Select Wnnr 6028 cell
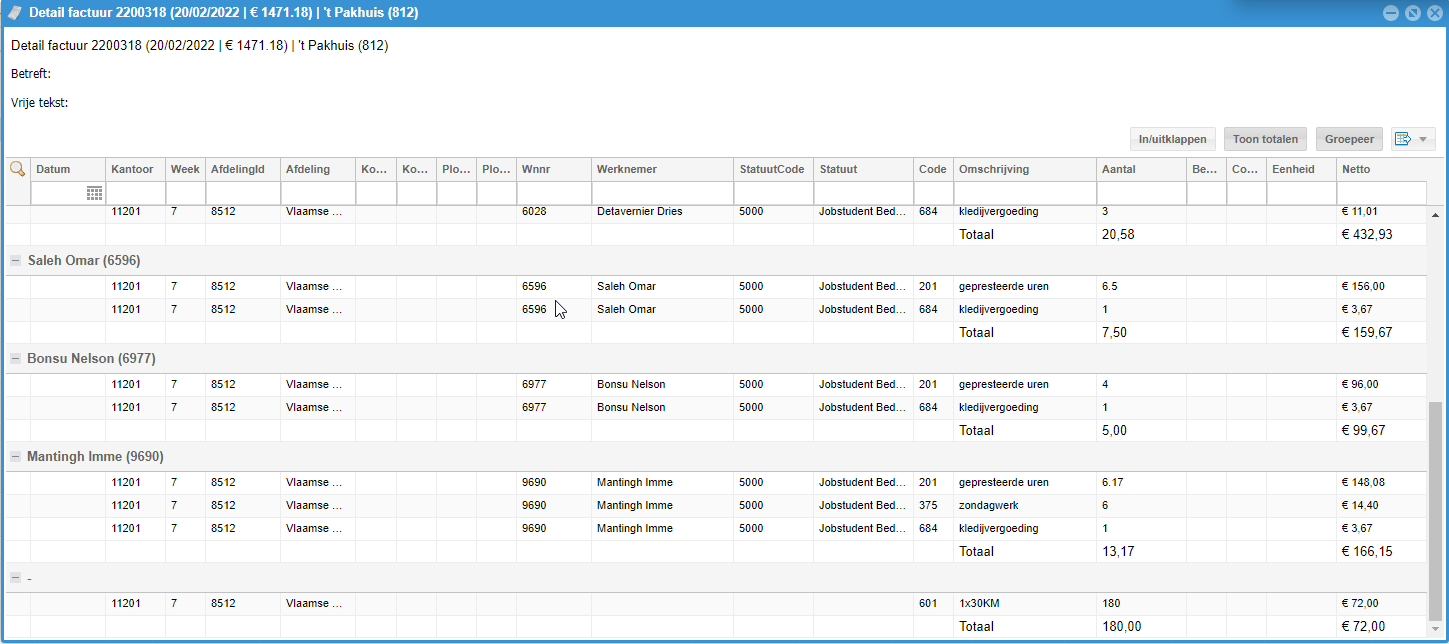Image resolution: width=1449 pixels, height=644 pixels. [x=554, y=212]
